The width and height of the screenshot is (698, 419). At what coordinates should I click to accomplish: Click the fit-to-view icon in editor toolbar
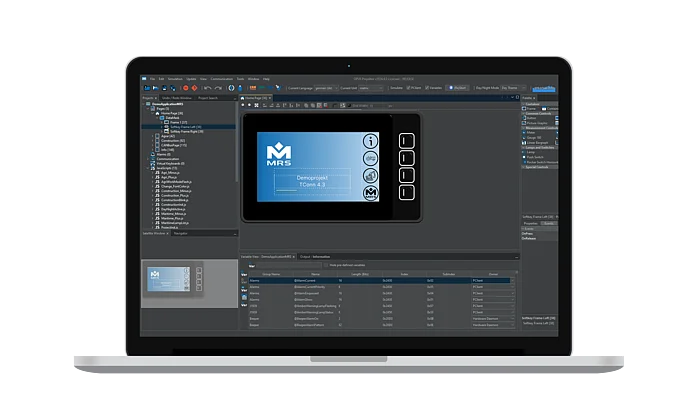(256, 106)
